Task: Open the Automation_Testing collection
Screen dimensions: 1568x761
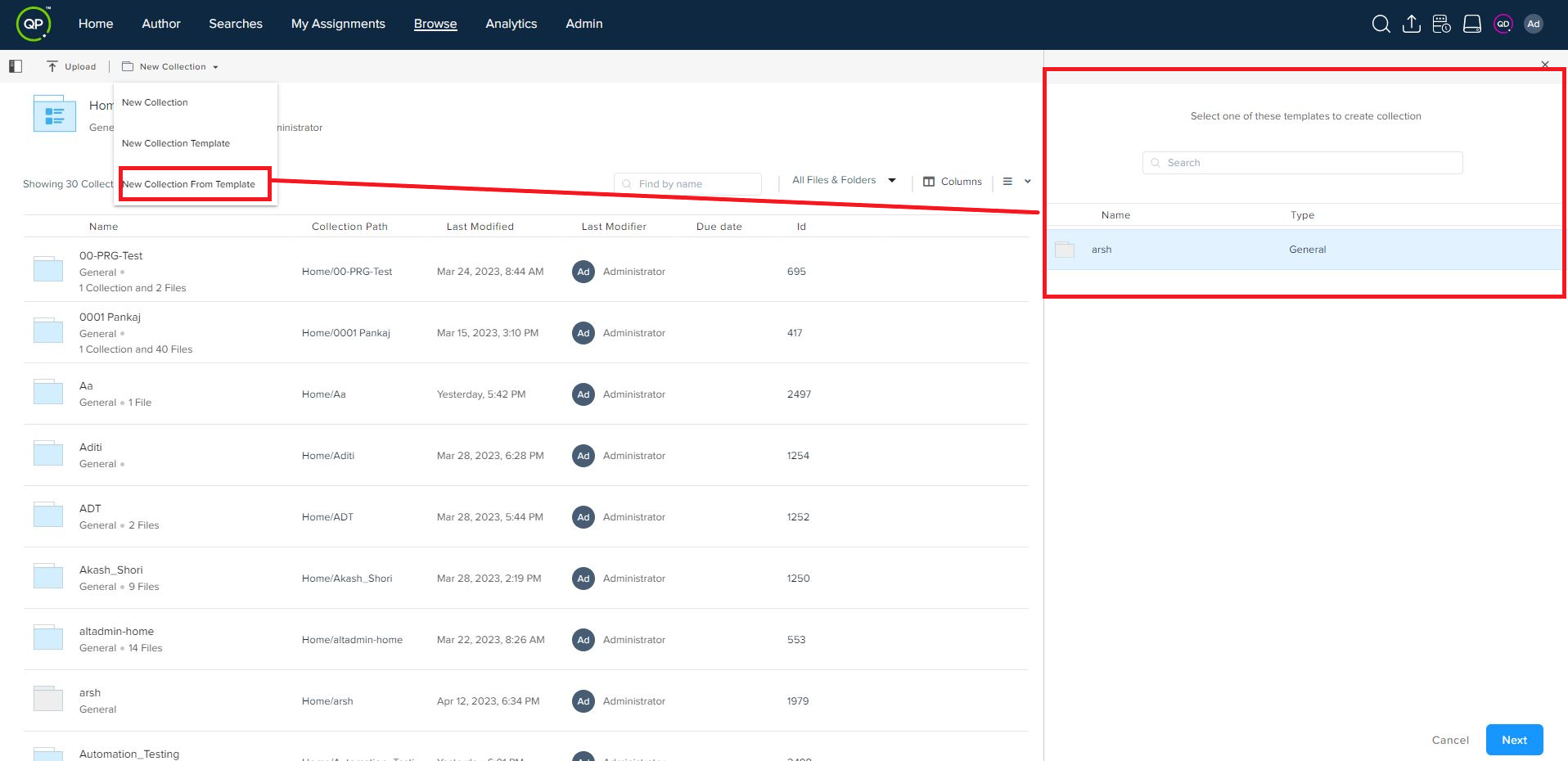Action: [x=129, y=754]
